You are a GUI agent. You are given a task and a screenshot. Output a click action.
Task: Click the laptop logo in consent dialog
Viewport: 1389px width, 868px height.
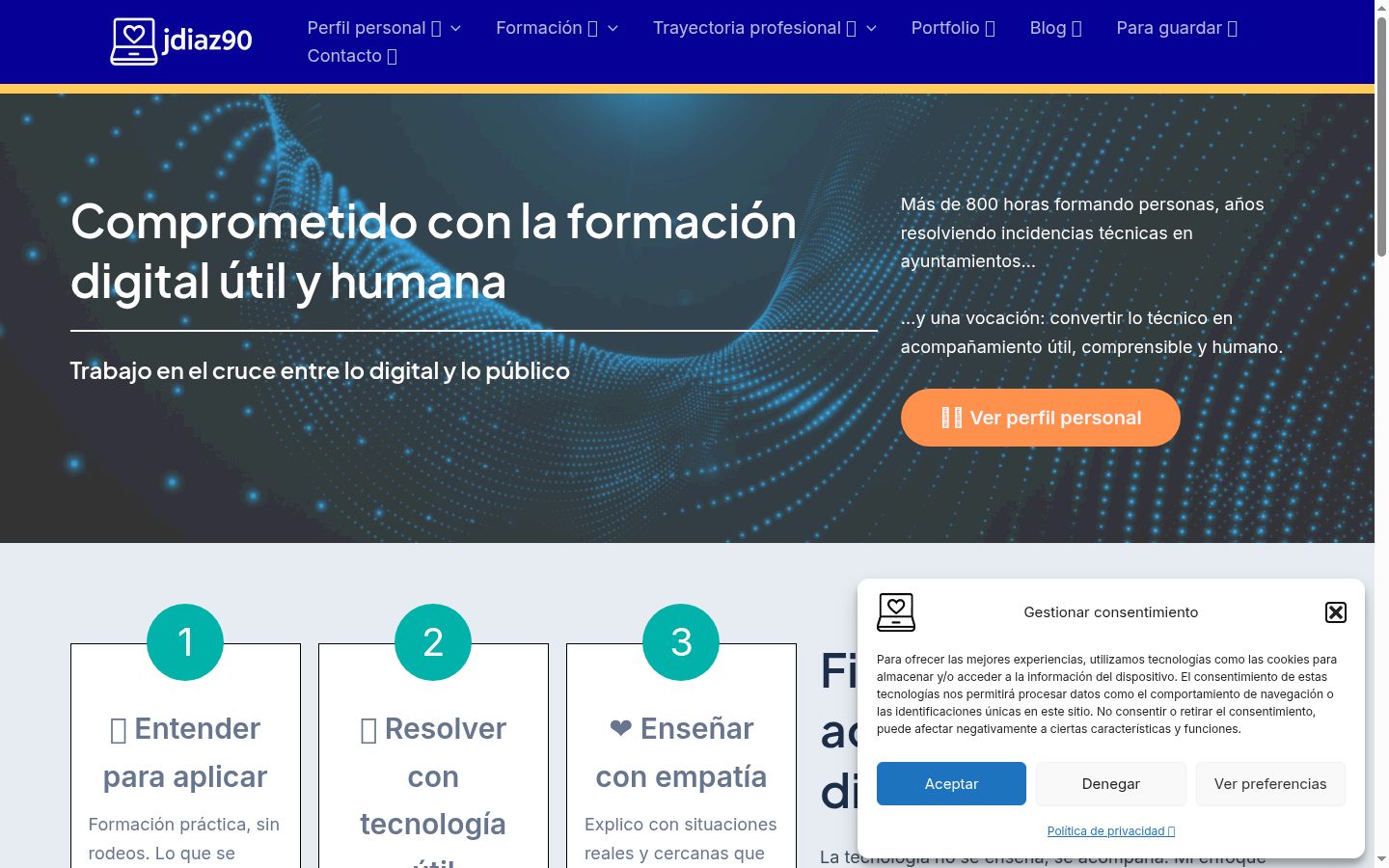pos(896,612)
